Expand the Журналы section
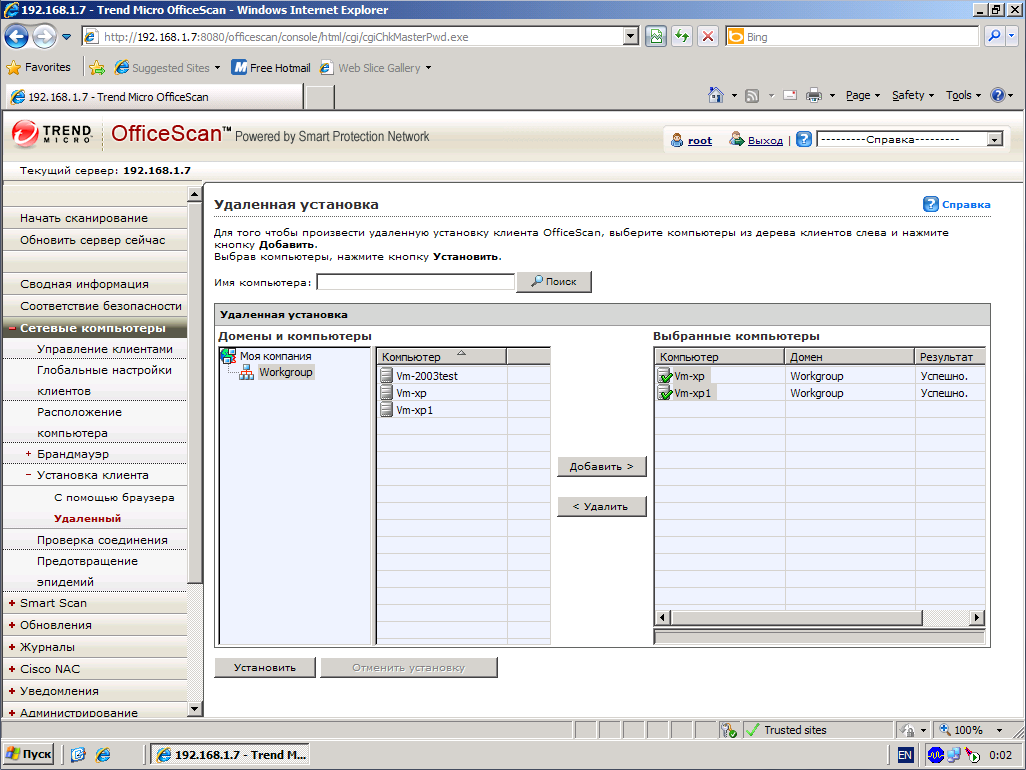 (12, 646)
